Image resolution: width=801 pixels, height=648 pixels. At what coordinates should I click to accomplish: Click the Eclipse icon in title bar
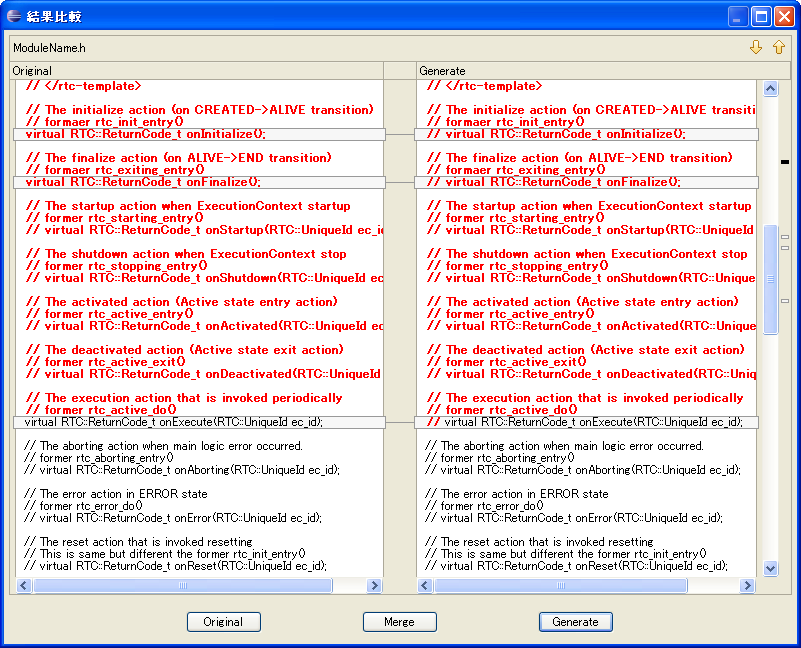pos(14,16)
